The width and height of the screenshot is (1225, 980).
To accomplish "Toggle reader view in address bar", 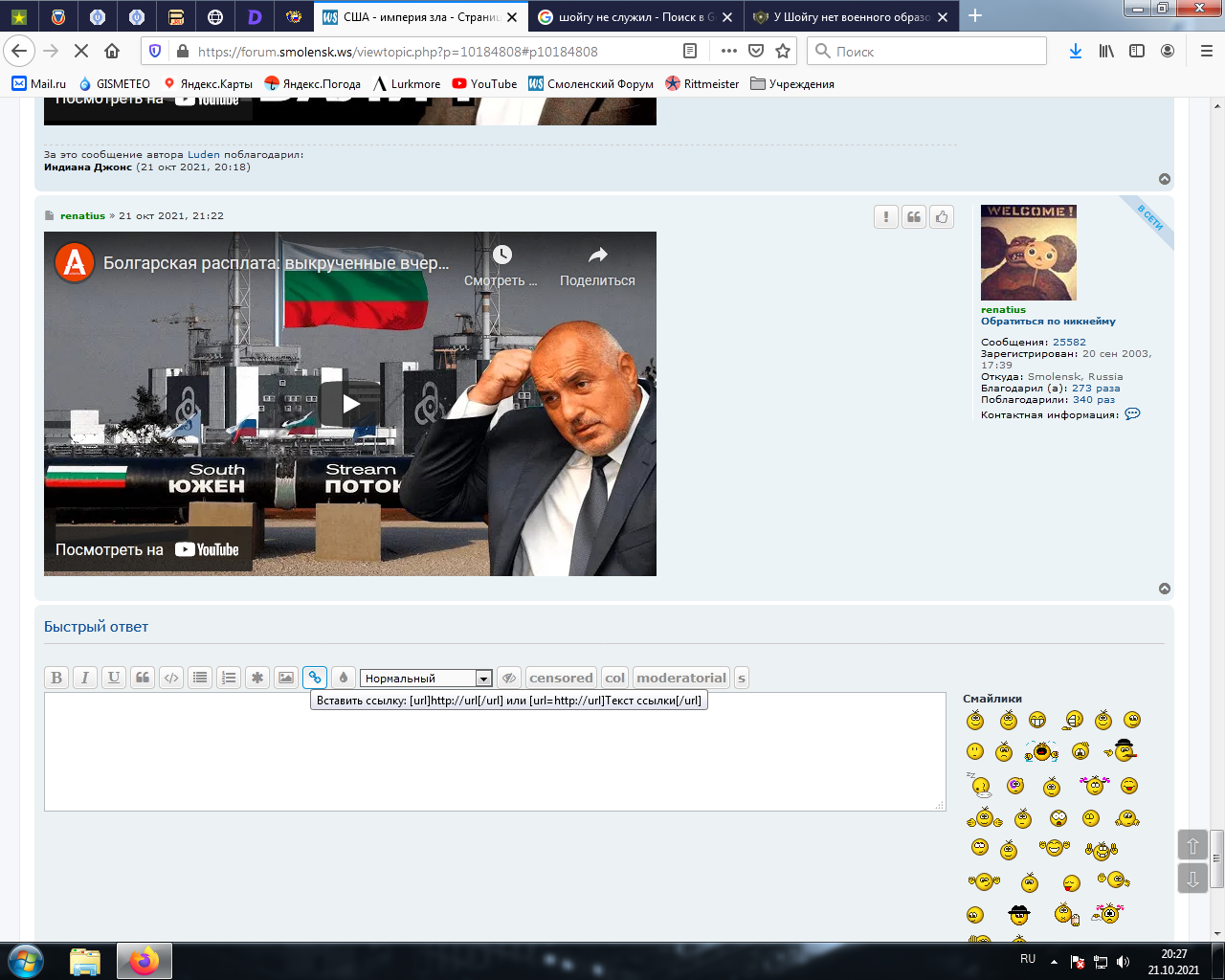I will (690, 51).
